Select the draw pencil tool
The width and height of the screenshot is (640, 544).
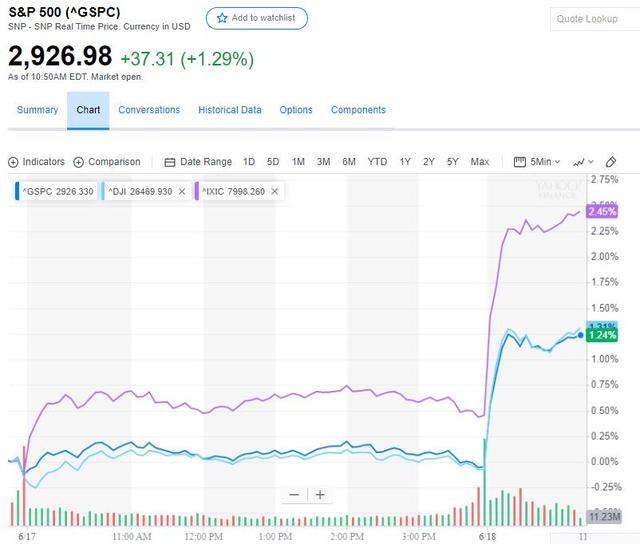611,162
